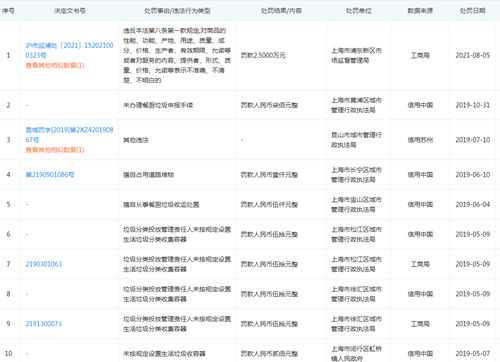Viewport: 500px width, 362px height.
Task: Select the 工商局 source cell in row 9
Action: click(420, 324)
